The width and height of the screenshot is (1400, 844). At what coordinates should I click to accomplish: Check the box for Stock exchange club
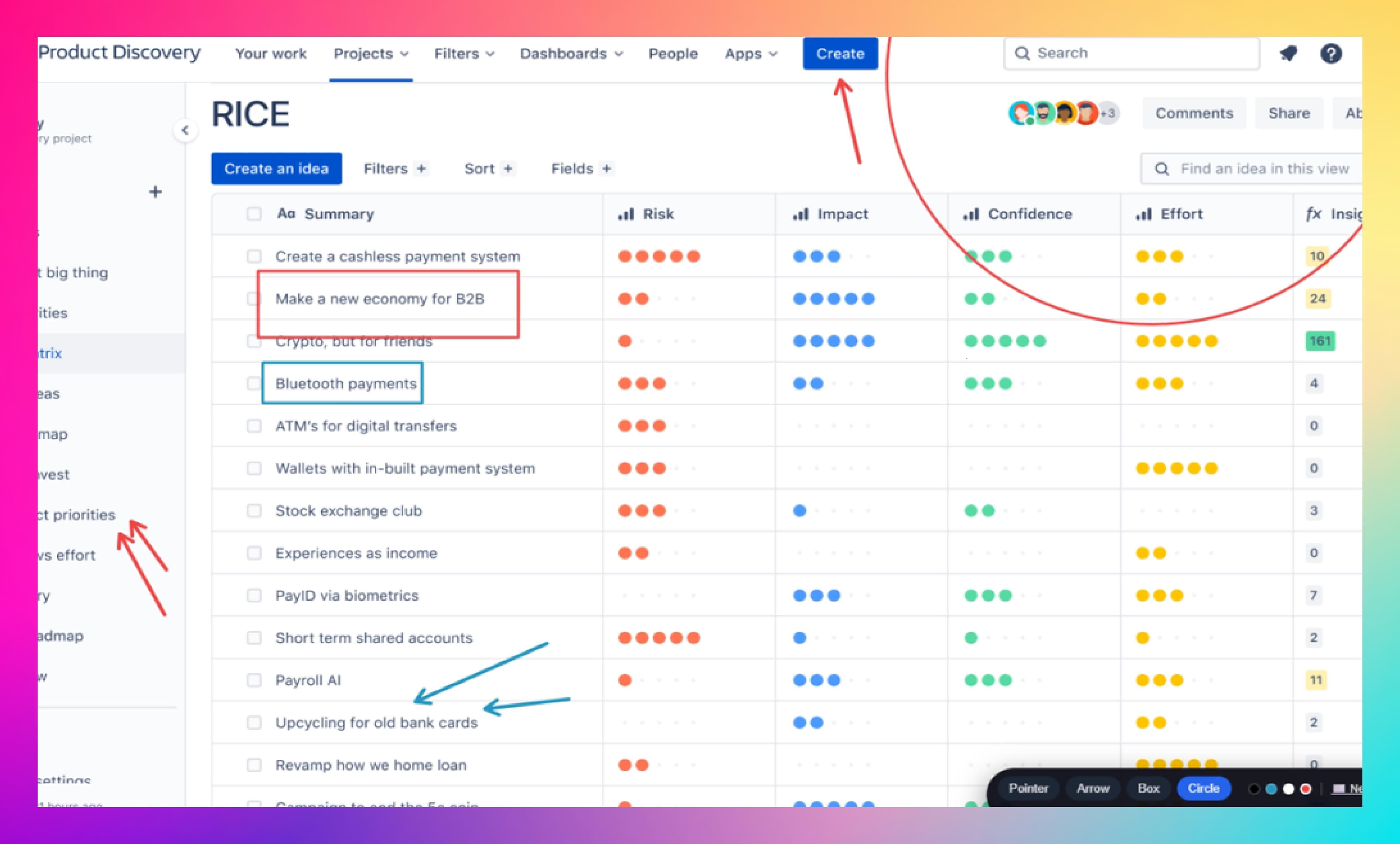pos(254,511)
